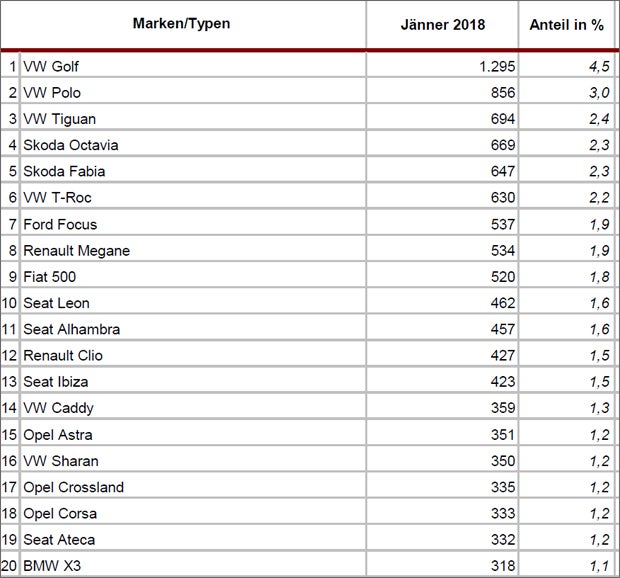Click the Renault Megane entry

[x=76, y=250]
